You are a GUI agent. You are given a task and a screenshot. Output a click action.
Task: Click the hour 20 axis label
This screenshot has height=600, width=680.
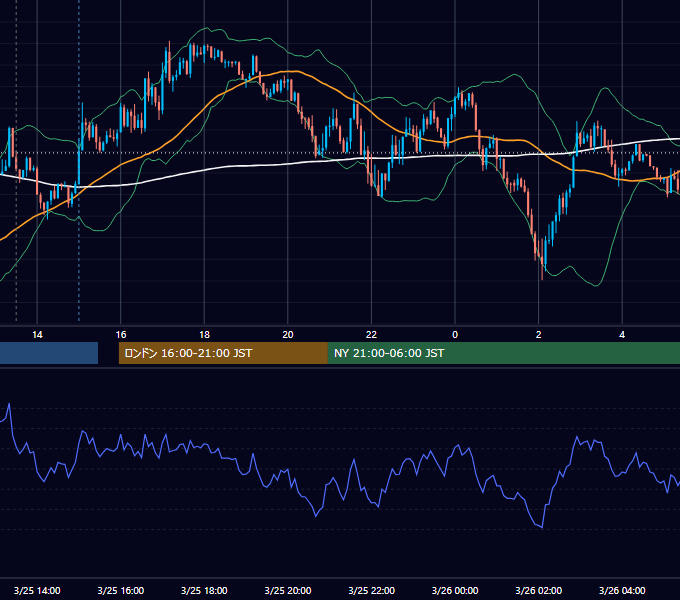288,335
